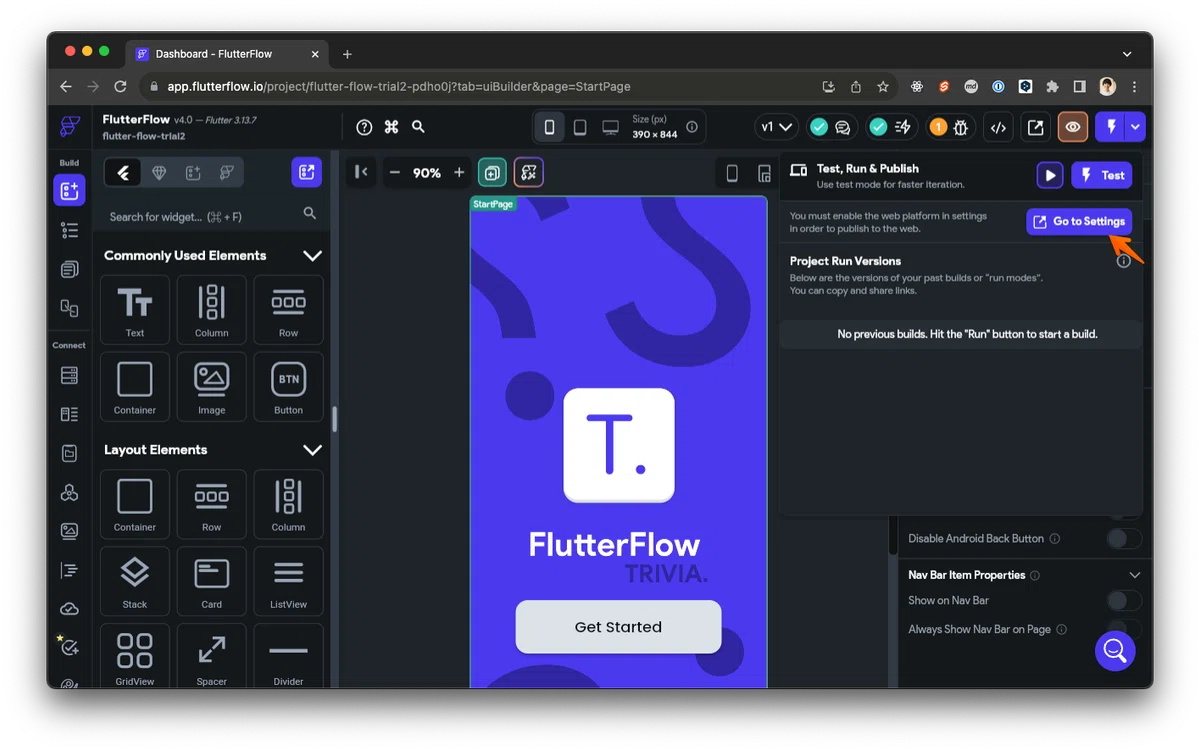Click the Search for widget field
This screenshot has width=1200, height=751.
(x=212, y=216)
